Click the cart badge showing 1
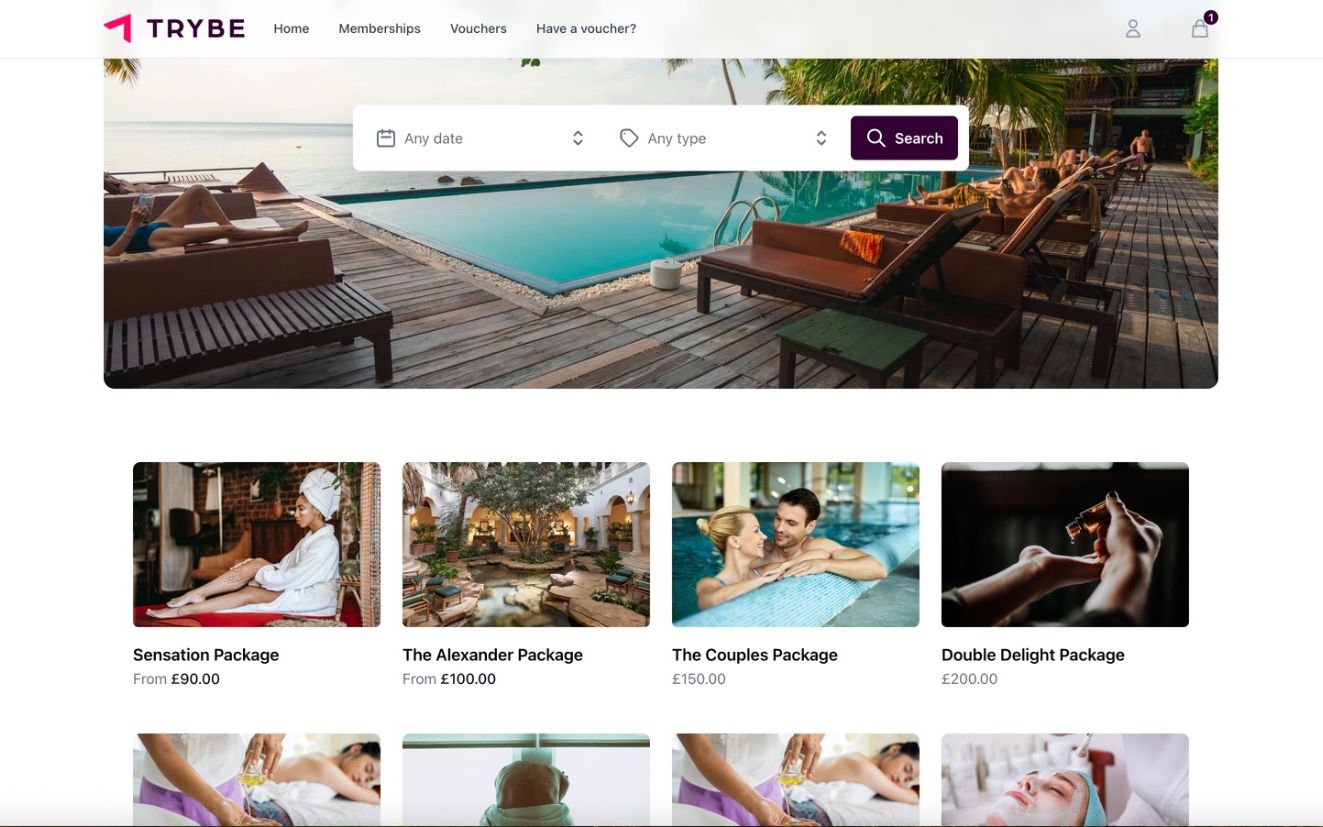 [x=1211, y=17]
